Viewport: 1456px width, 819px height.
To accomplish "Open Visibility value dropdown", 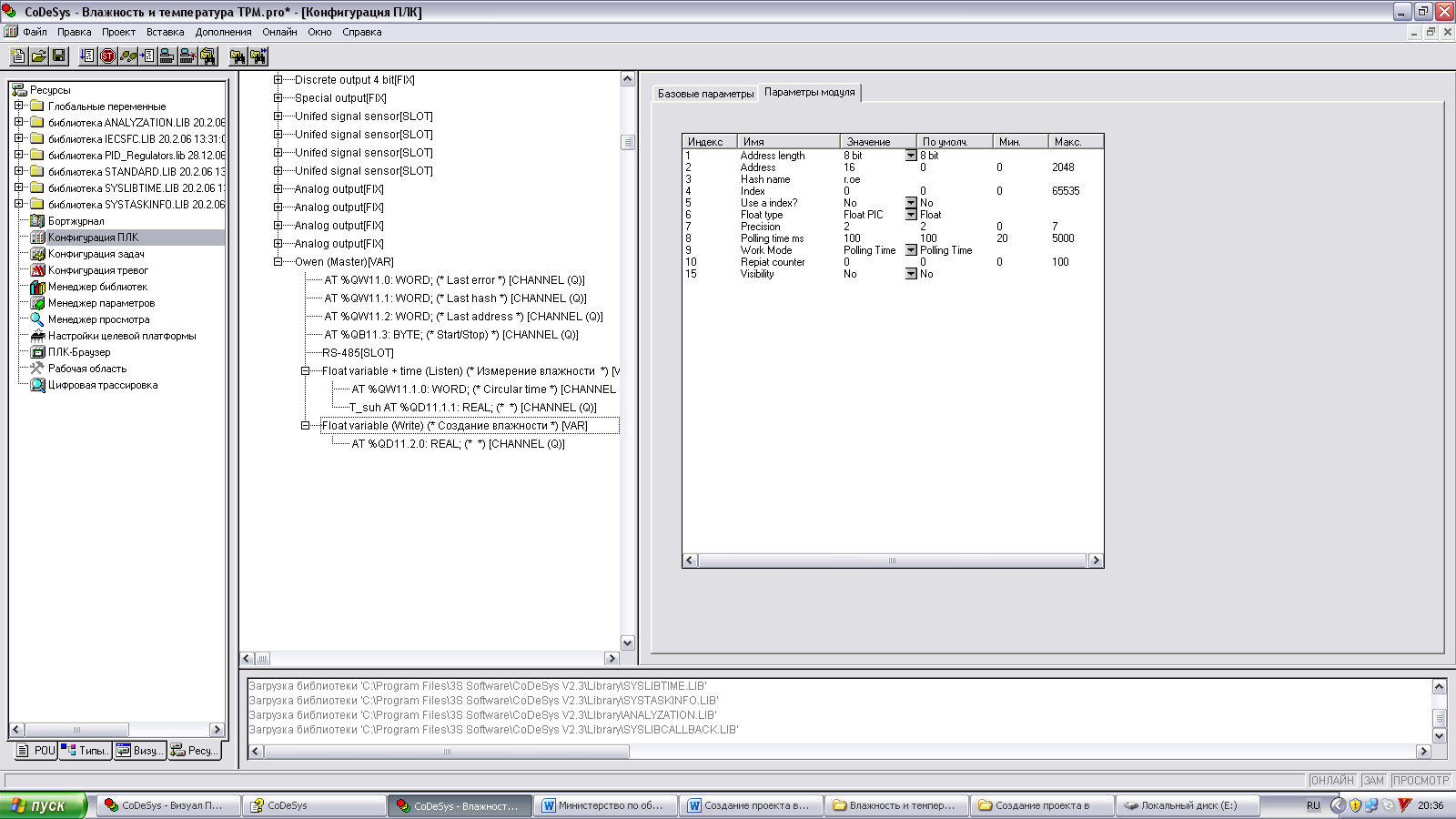I will (x=911, y=274).
